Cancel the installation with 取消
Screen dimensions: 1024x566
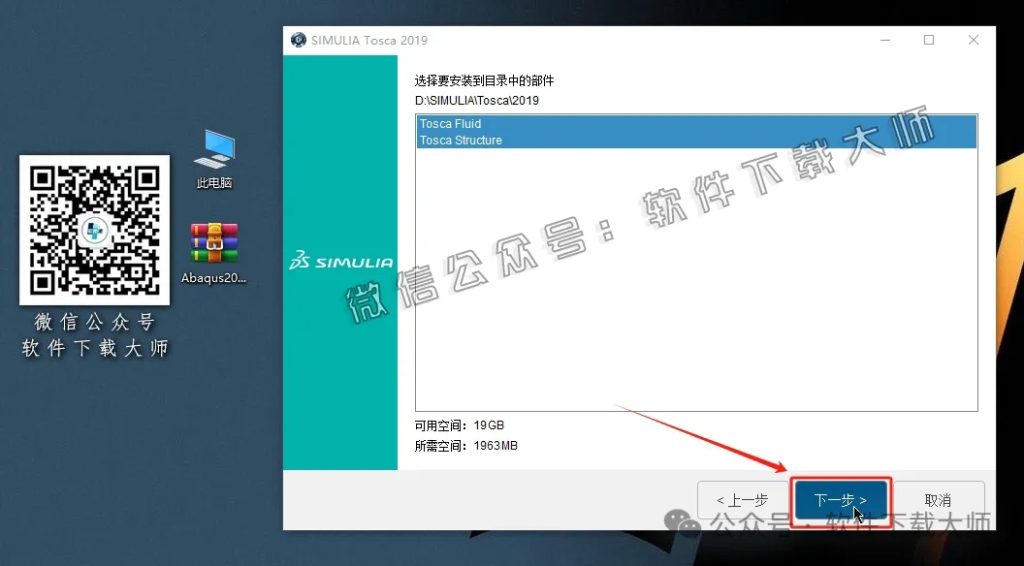tap(937, 500)
